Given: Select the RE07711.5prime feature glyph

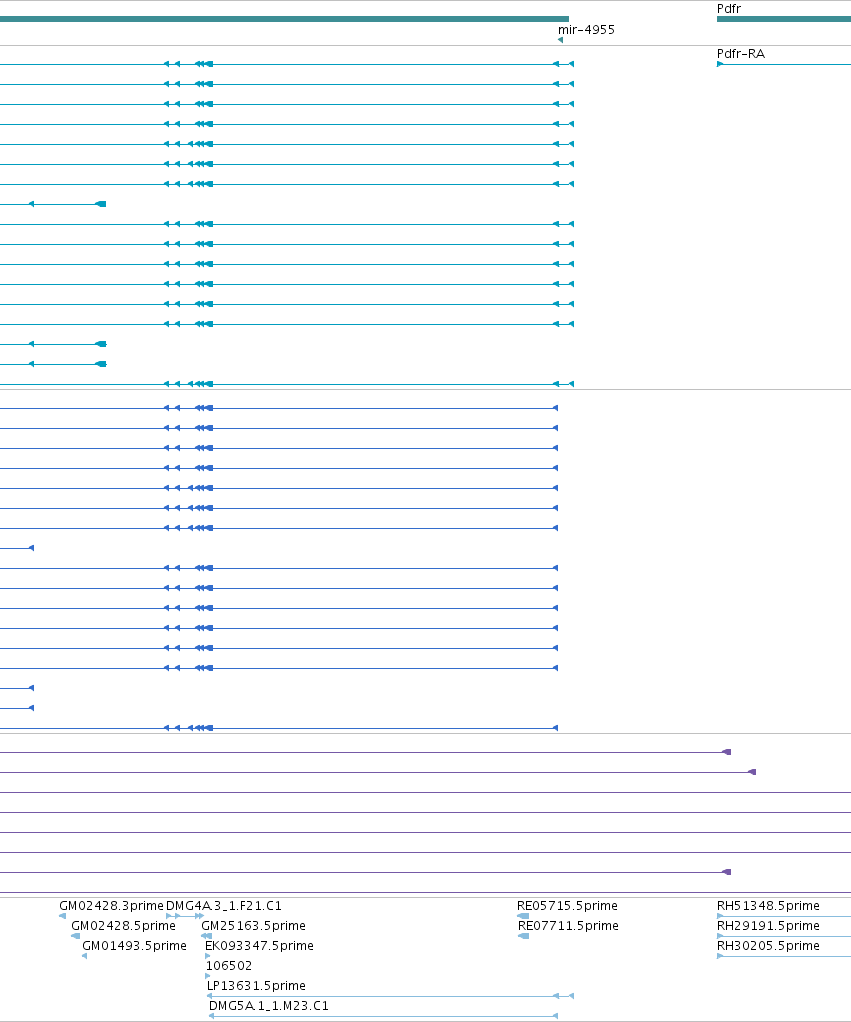Looking at the screenshot, I should click(x=523, y=936).
